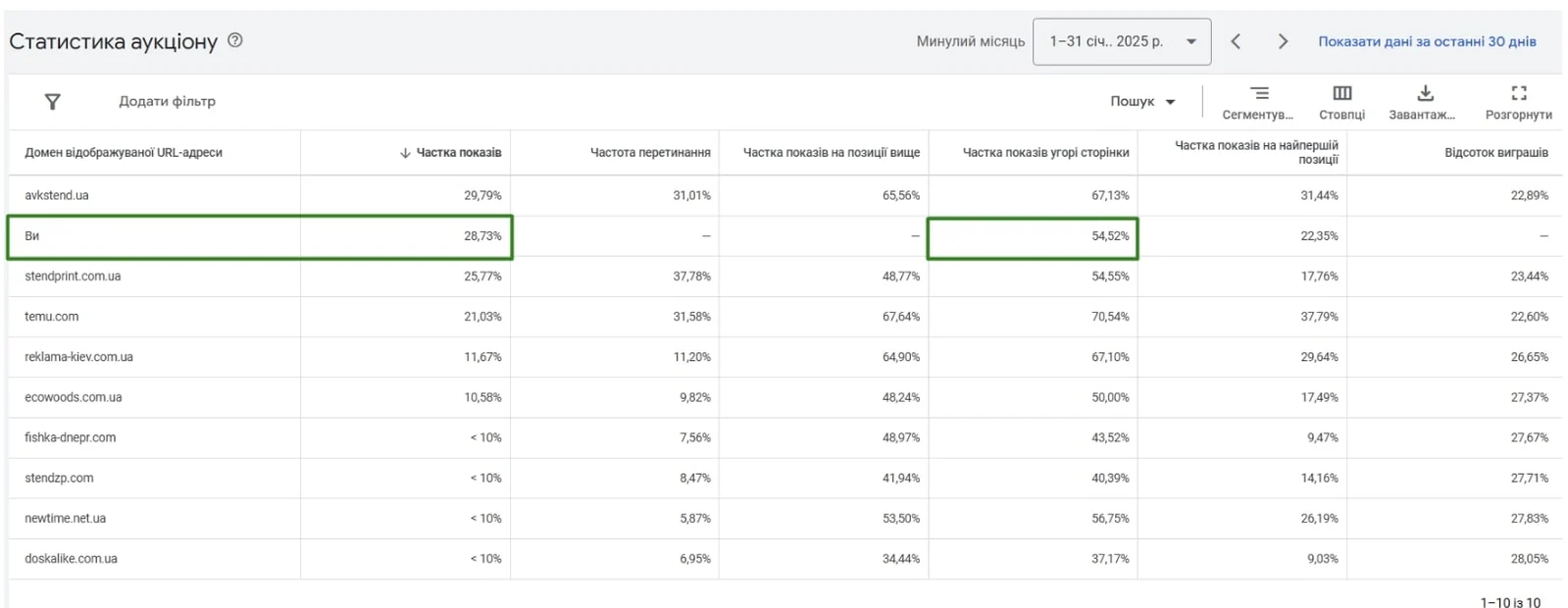The width and height of the screenshot is (1568, 608).
Task: Click the newtime.net.ua domain cell
Action: tap(66, 518)
